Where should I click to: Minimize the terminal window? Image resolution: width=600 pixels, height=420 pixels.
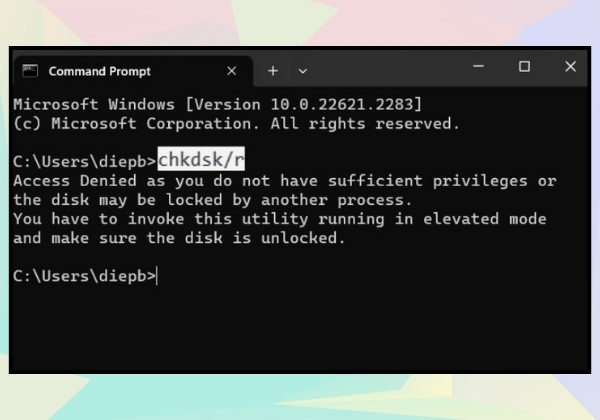click(478, 67)
